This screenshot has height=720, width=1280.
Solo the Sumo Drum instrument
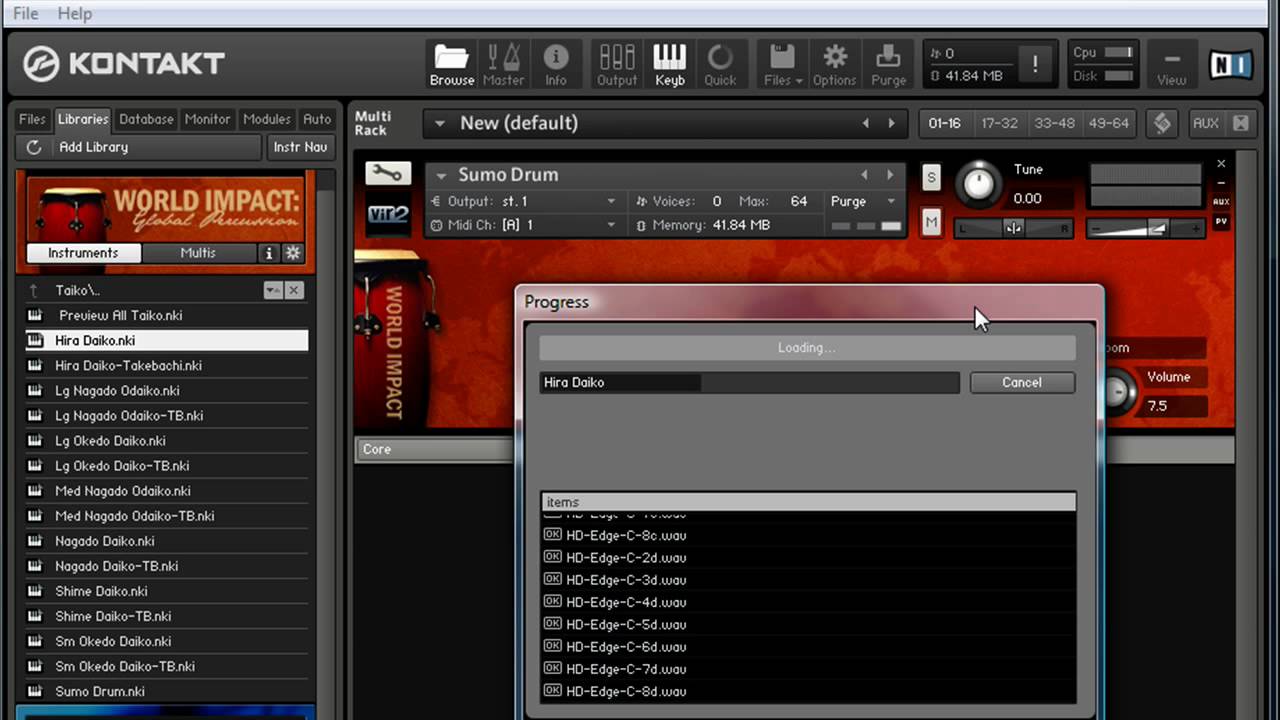pos(931,178)
